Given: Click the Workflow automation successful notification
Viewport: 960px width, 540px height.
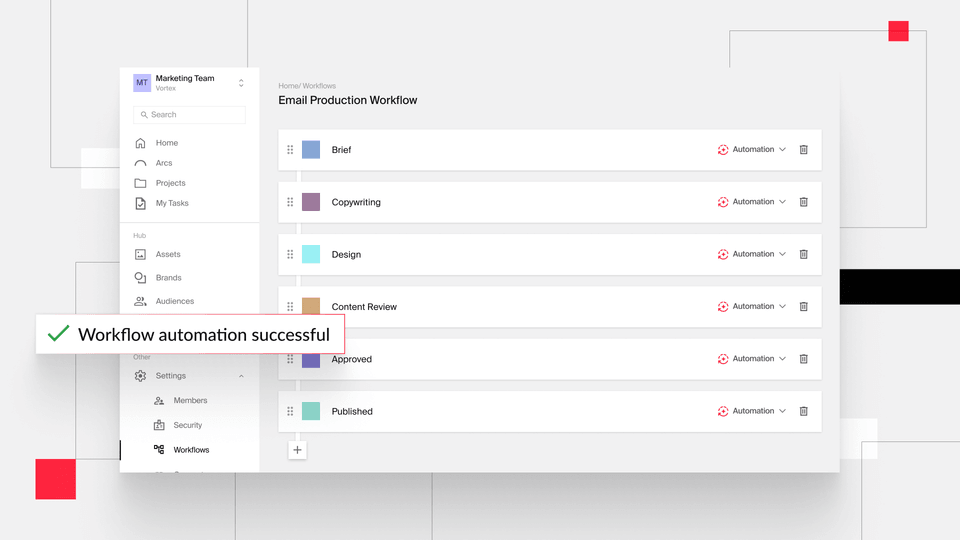Looking at the screenshot, I should click(x=190, y=334).
